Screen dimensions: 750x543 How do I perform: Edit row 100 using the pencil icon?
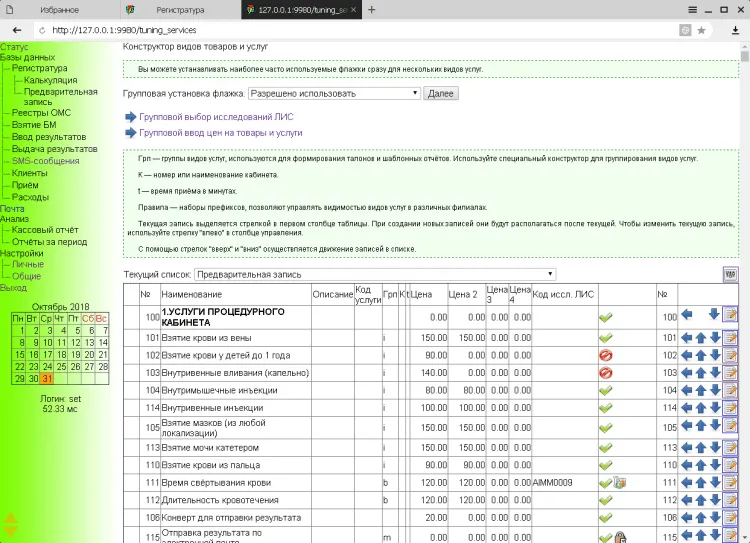click(730, 315)
